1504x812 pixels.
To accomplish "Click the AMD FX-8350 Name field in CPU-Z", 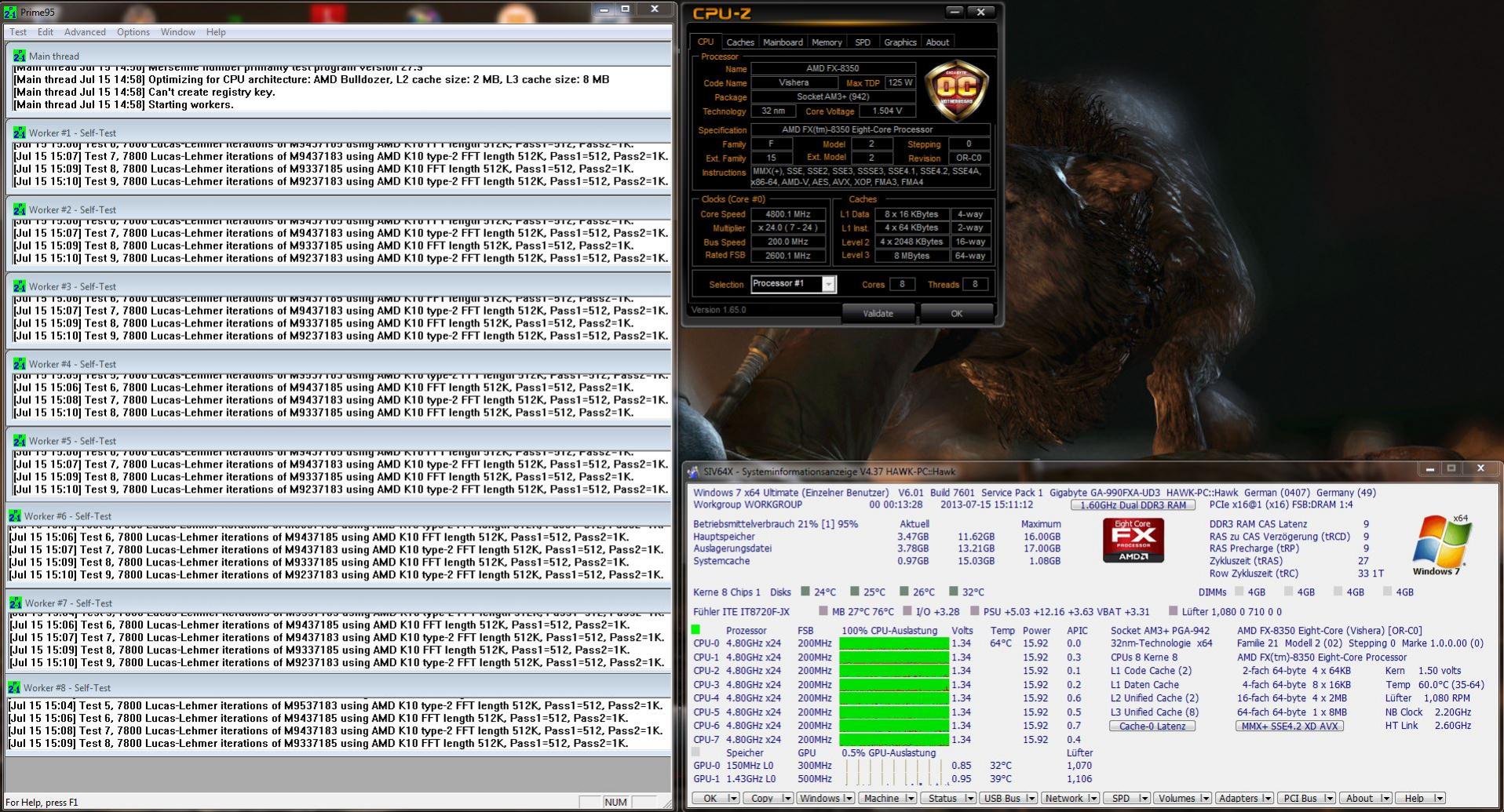I will (x=833, y=68).
